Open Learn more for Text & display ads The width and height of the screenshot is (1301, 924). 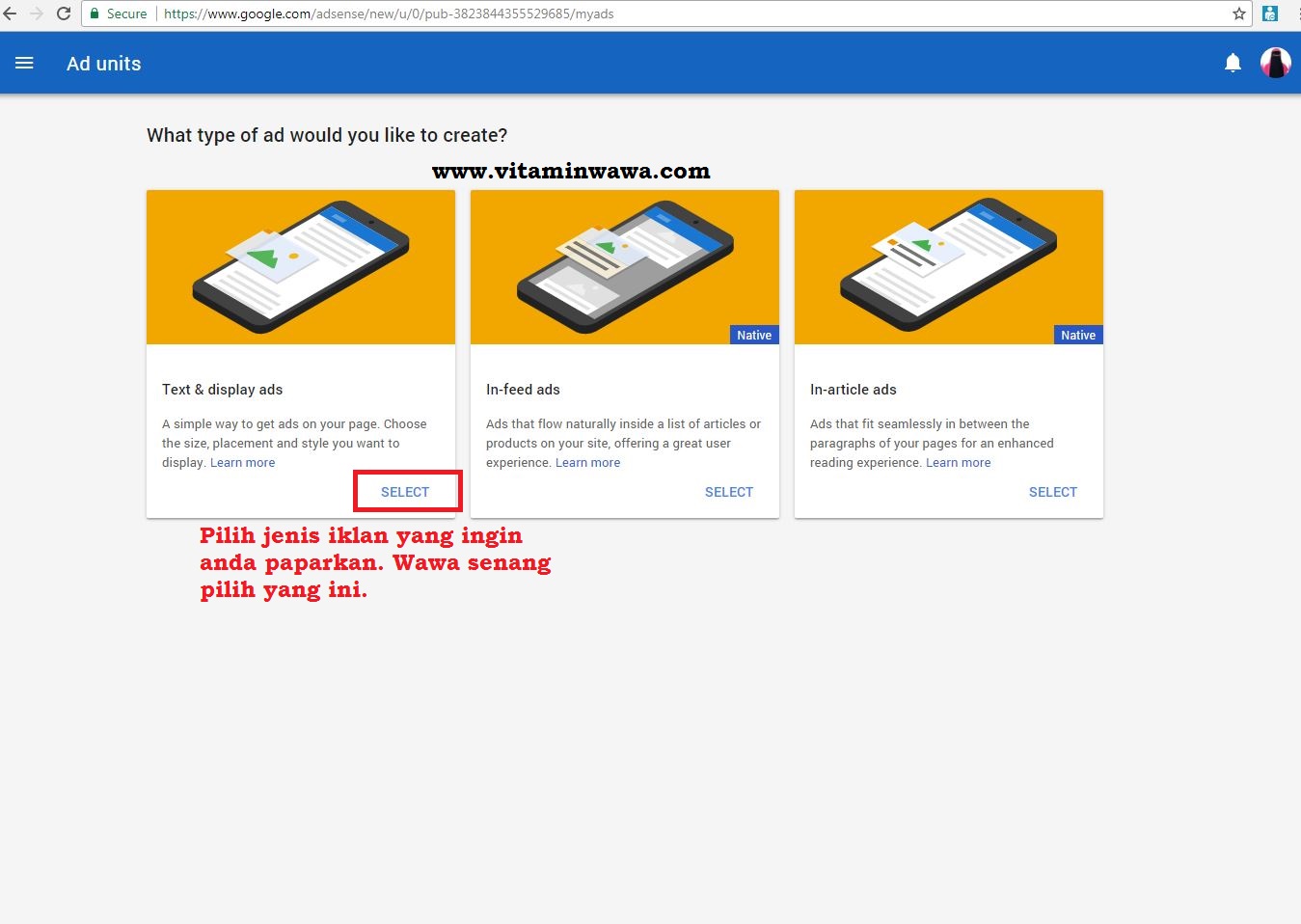click(242, 462)
